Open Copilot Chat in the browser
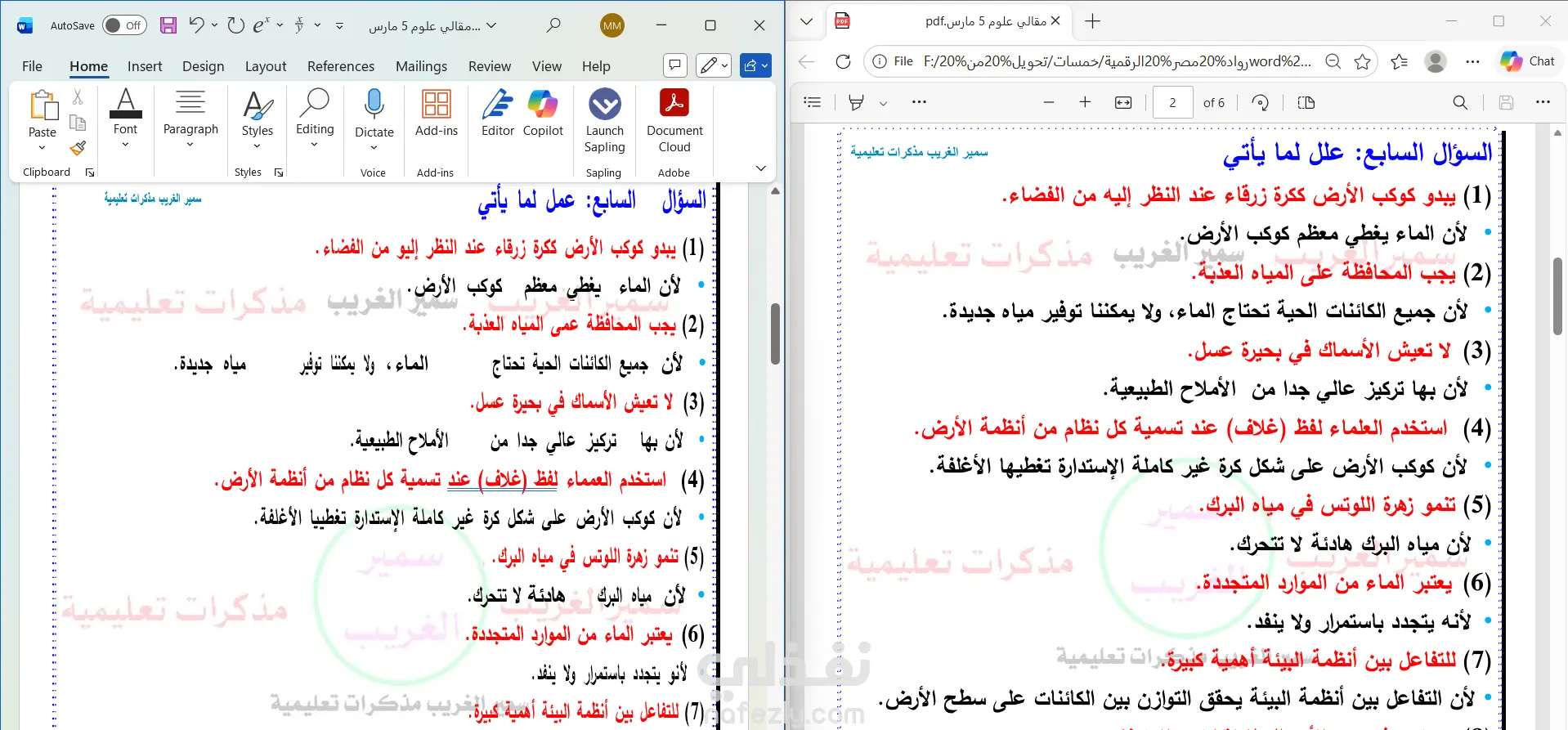1568x730 pixels. (1527, 61)
